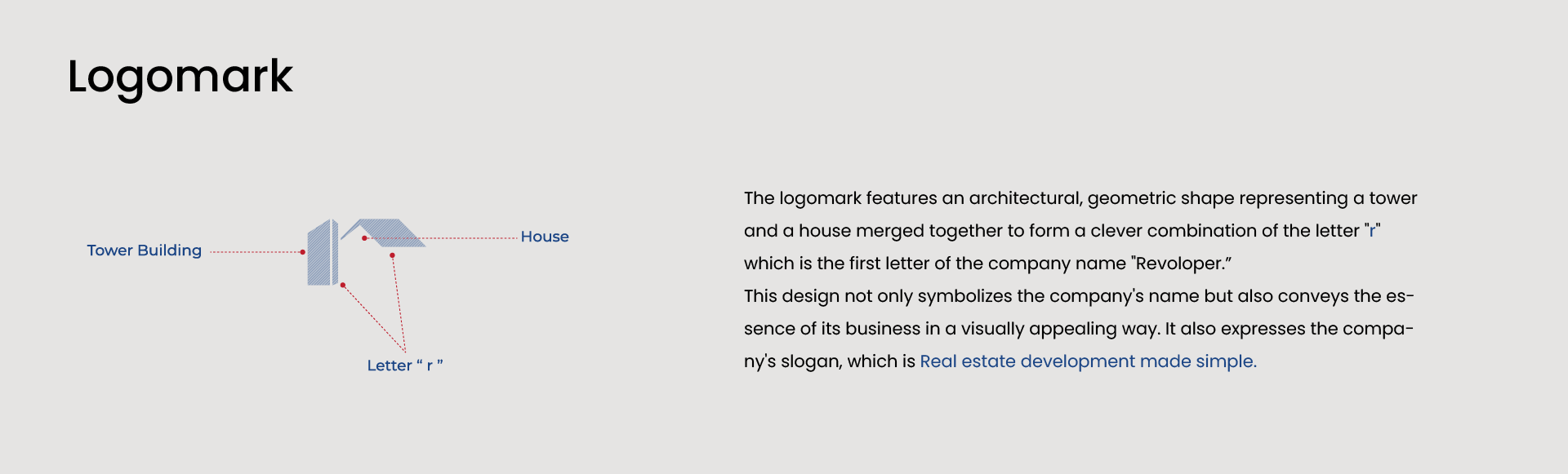The height and width of the screenshot is (474, 1568).
Task: Click the "Logomark" heading
Action: 180,76
